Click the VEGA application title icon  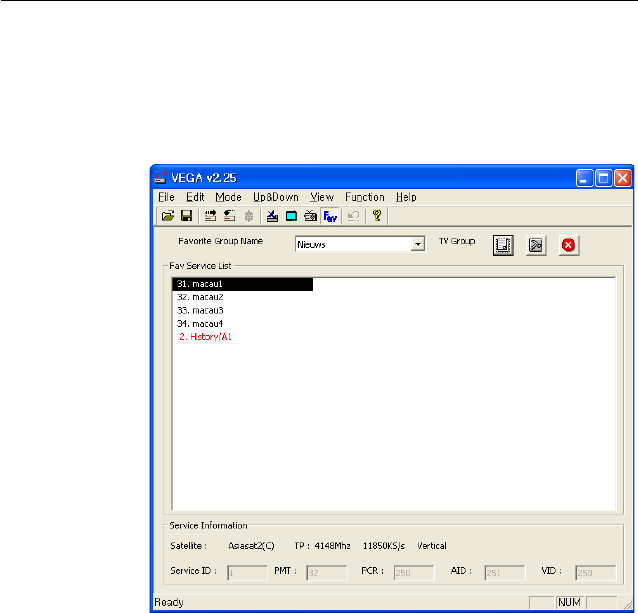click(160, 177)
